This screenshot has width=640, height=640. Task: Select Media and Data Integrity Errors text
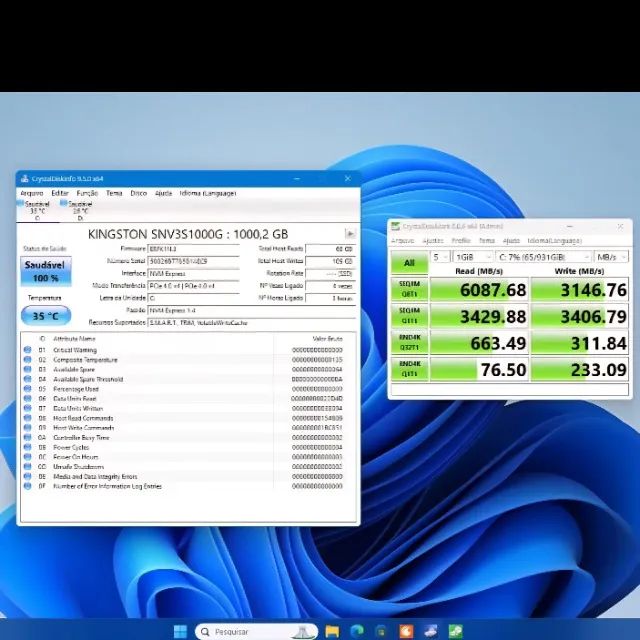[x=95, y=476]
